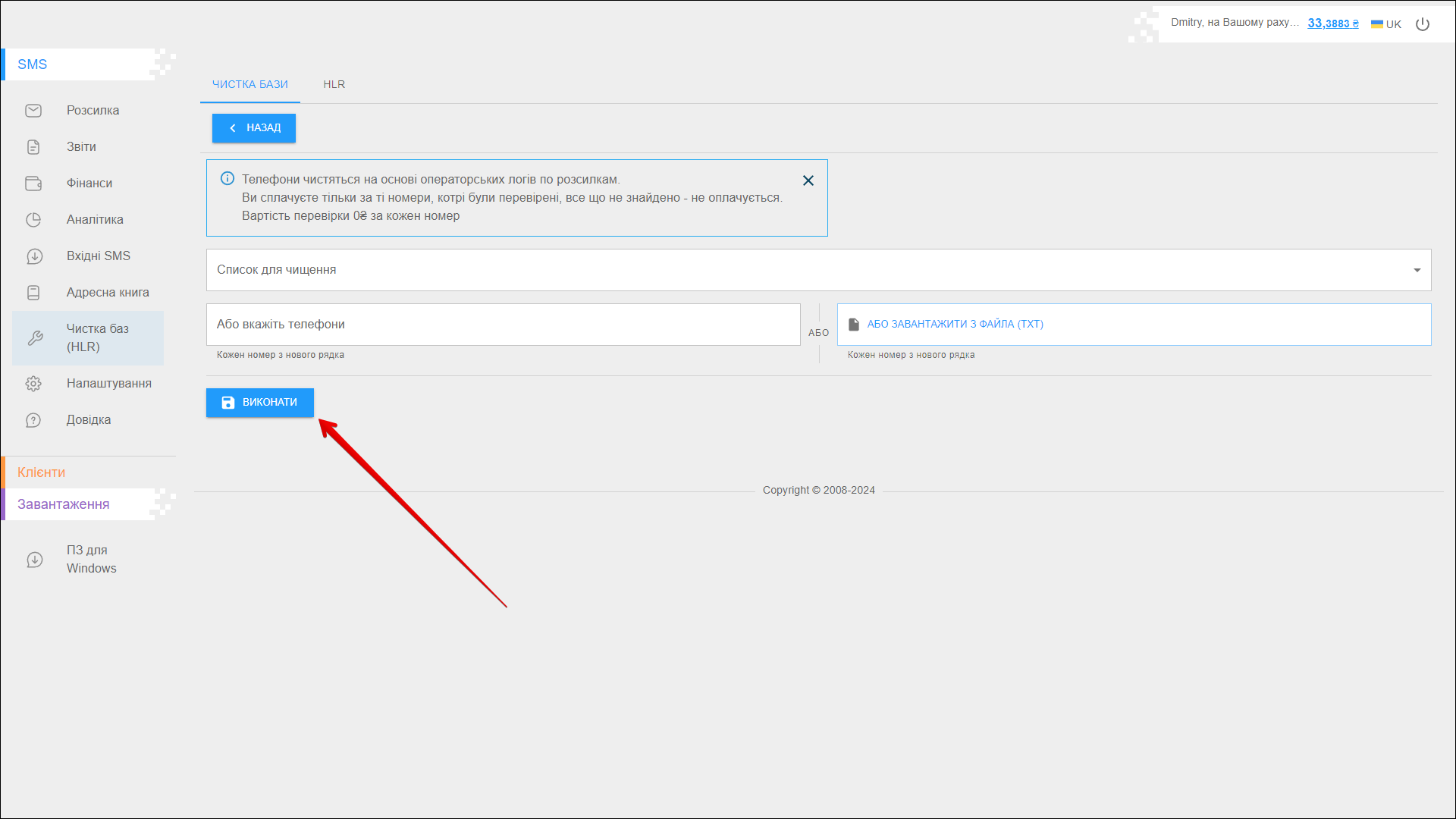
Task: Expand the Клієнти sidebar section
Action: click(42, 472)
